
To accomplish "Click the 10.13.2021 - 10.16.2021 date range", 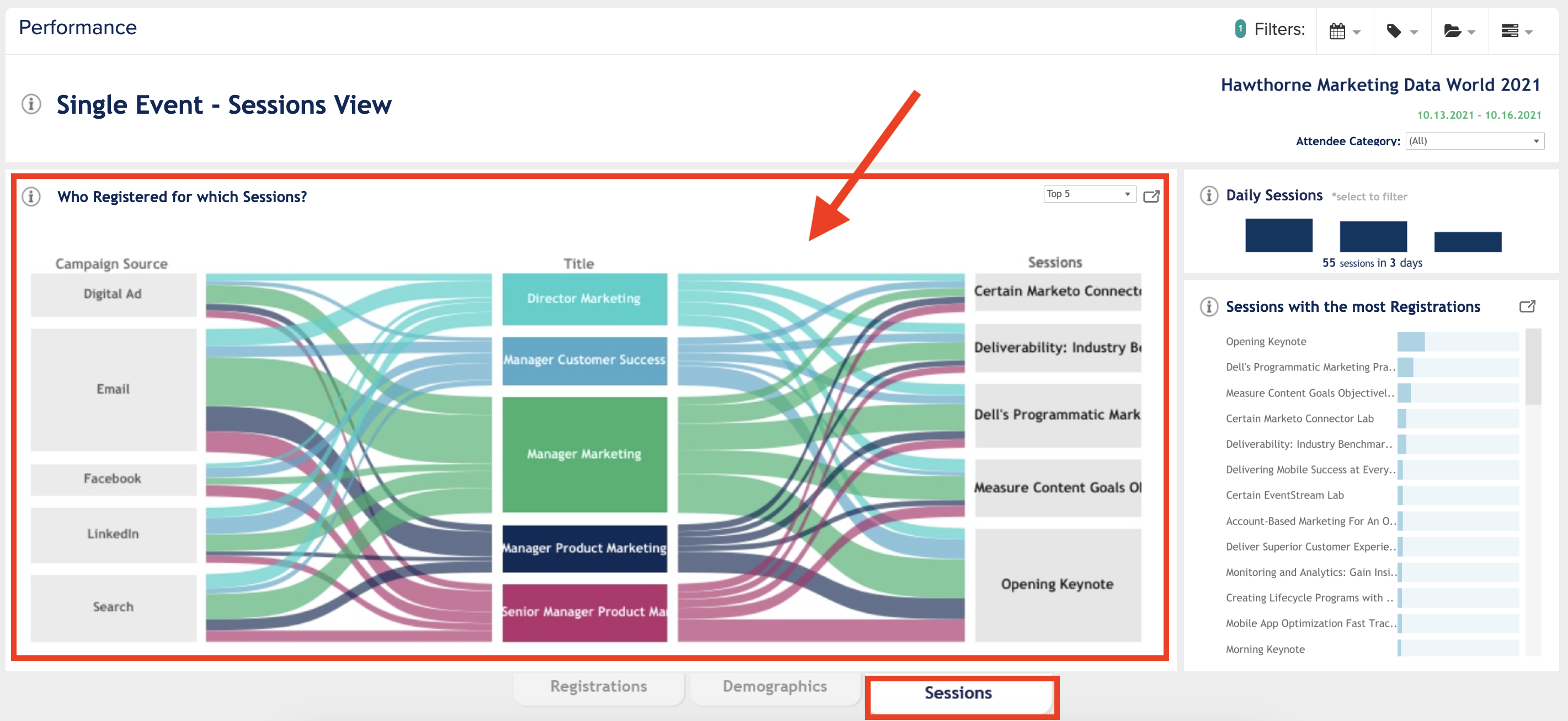I will click(x=1479, y=115).
